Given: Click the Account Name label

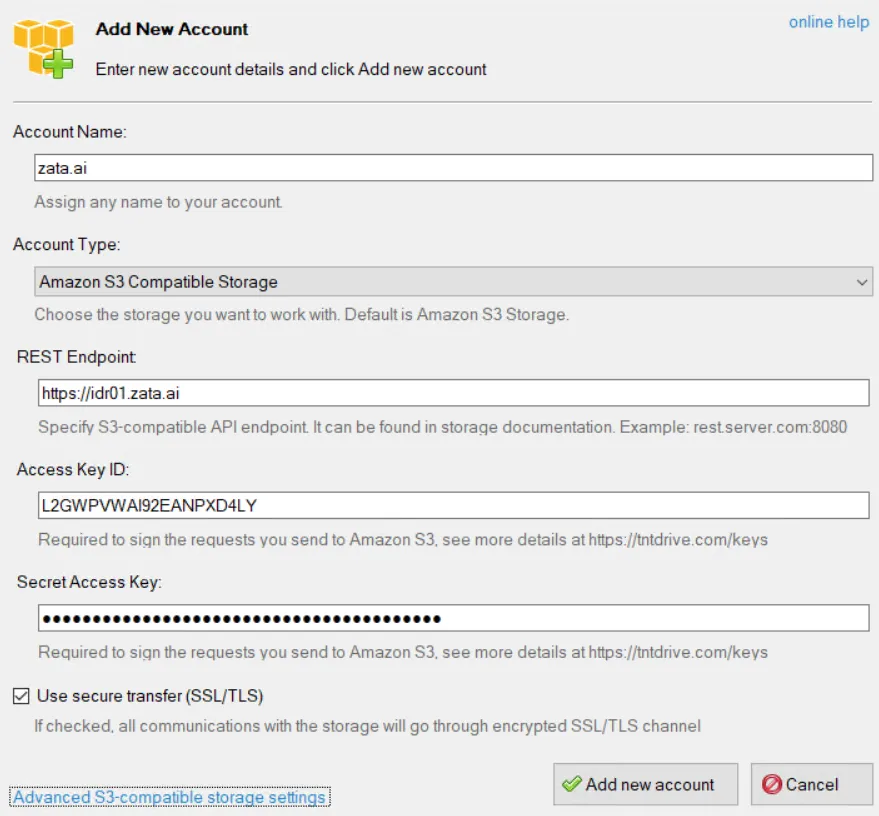Looking at the screenshot, I should (x=70, y=132).
